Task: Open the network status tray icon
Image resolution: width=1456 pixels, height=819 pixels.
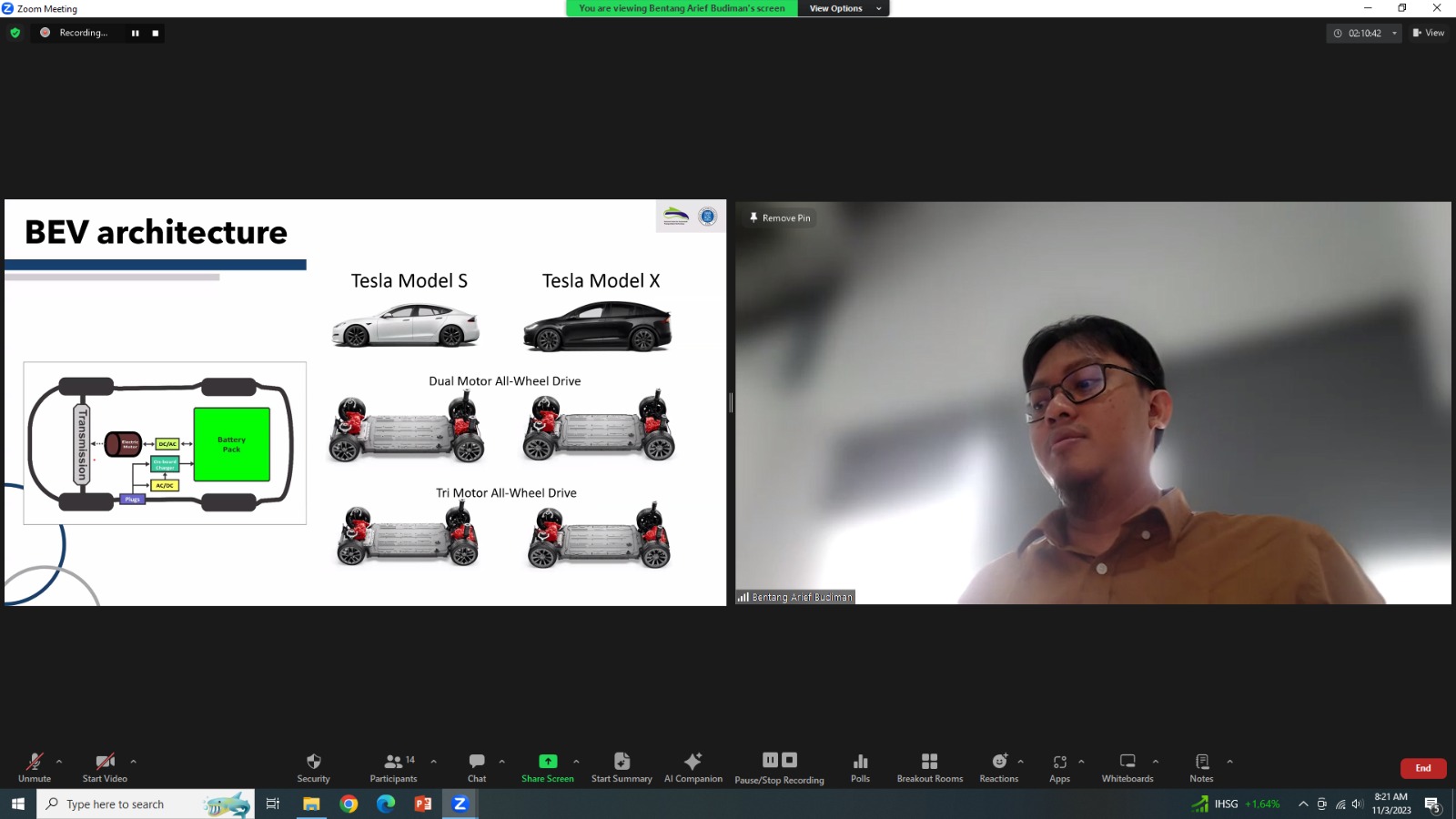Action: tap(1340, 804)
